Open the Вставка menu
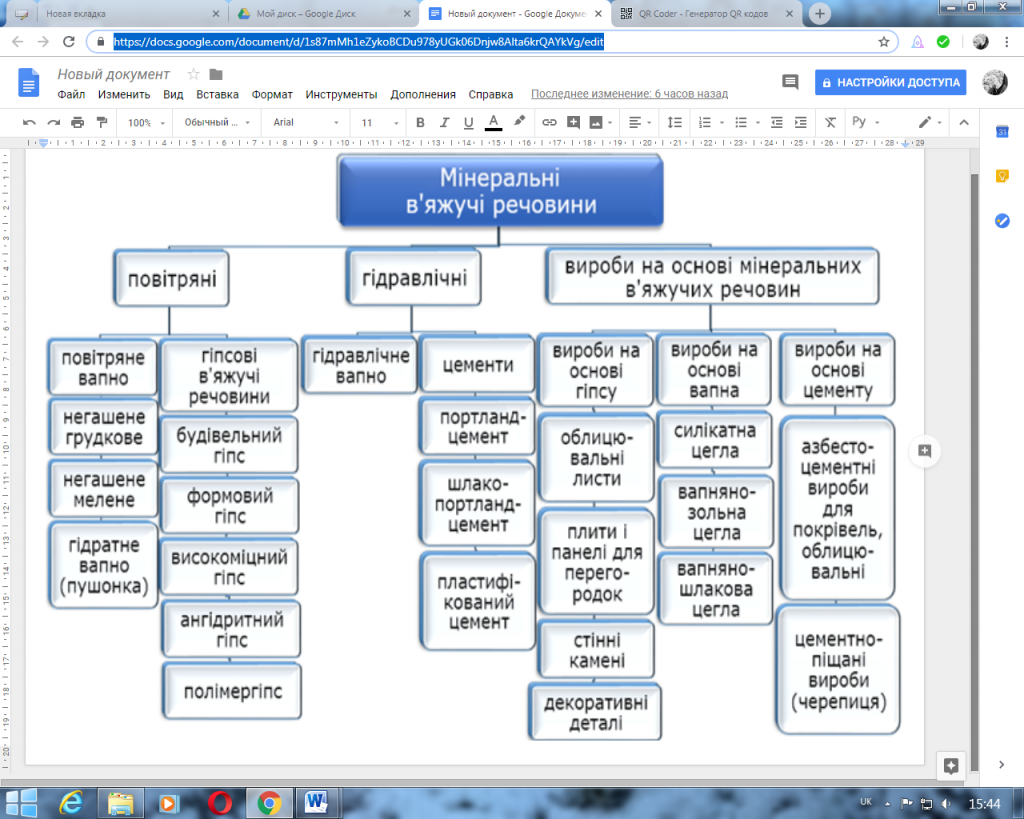This screenshot has width=1024, height=819. [217, 95]
